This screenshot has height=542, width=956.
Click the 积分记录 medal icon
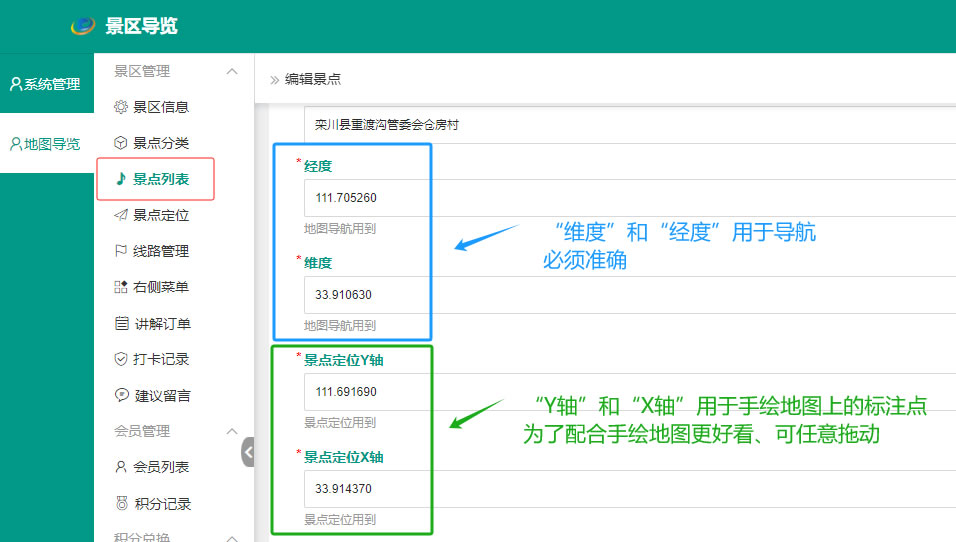point(121,504)
